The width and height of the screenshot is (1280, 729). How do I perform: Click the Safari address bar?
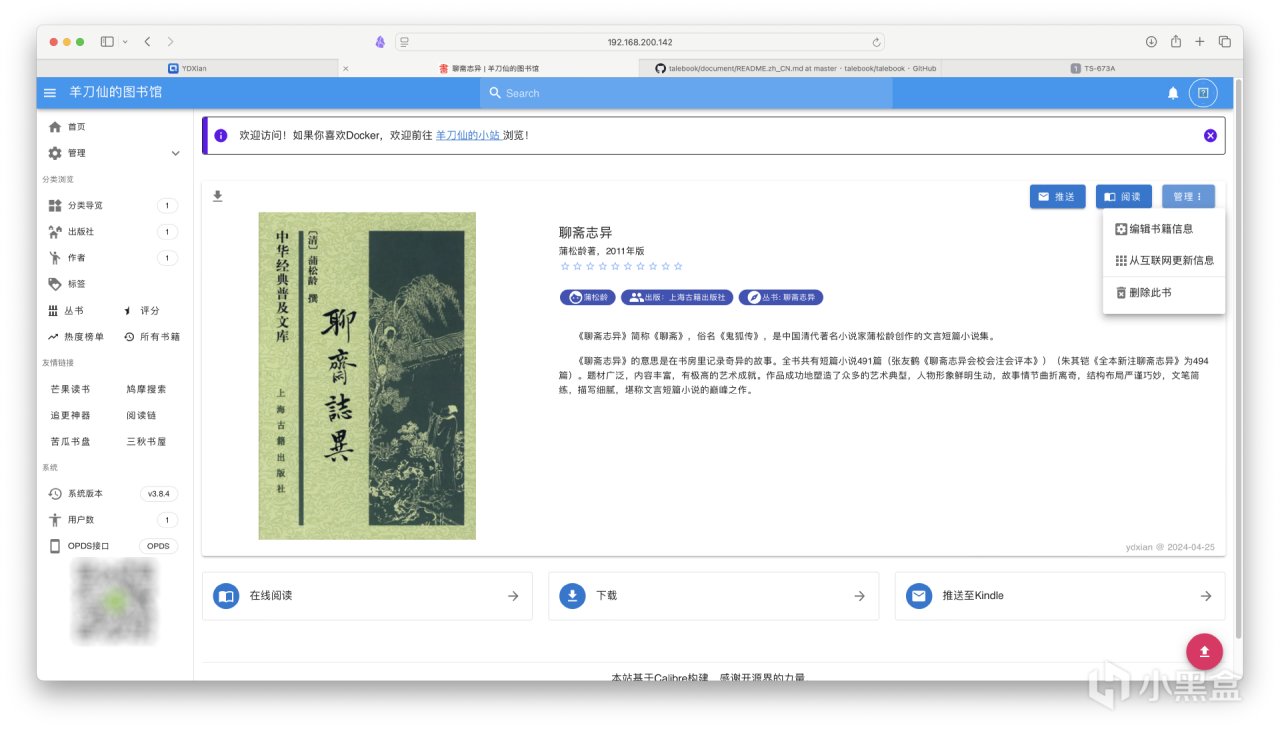click(x=640, y=42)
